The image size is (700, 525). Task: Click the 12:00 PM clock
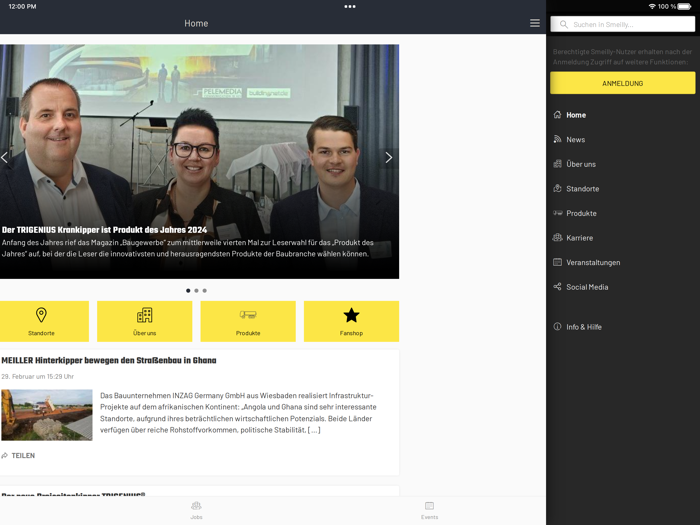(x=22, y=6)
